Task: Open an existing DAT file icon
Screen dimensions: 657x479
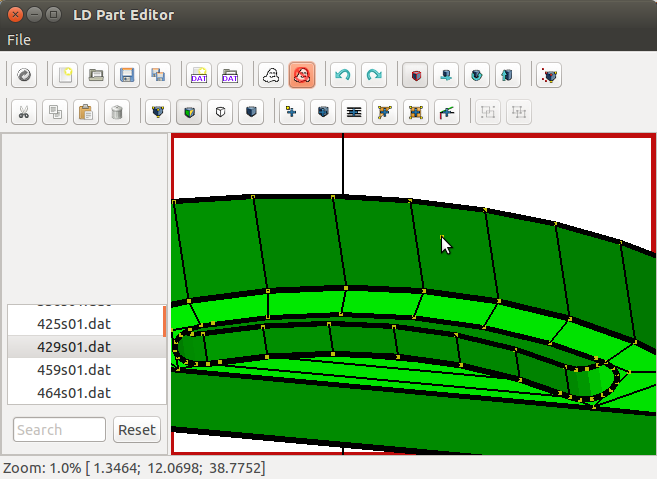Action: point(229,75)
